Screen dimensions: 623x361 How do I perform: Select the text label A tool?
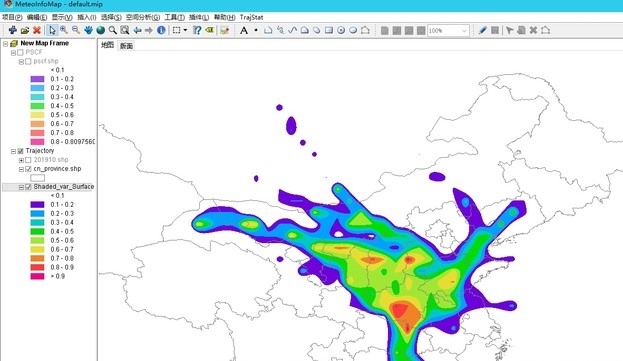point(244,30)
